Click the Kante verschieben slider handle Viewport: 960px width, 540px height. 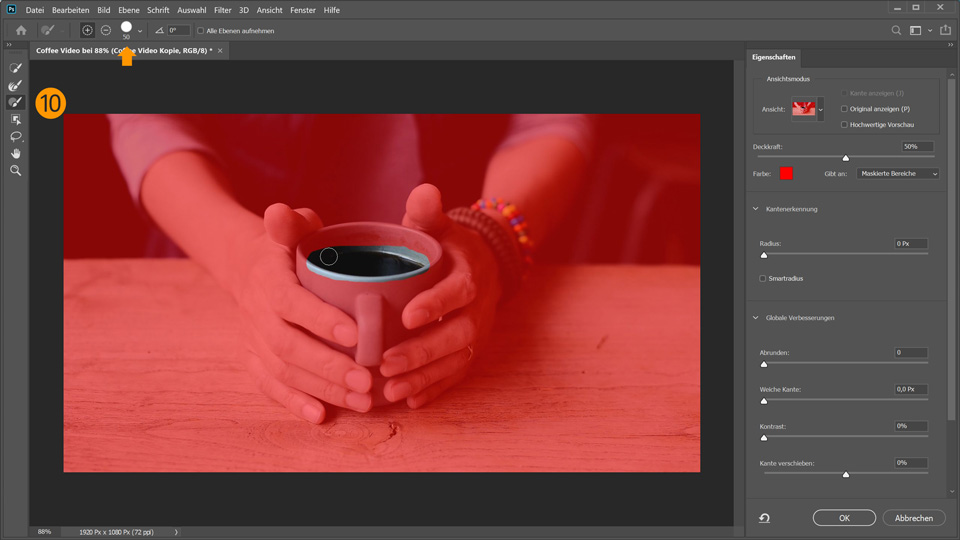[x=846, y=474]
